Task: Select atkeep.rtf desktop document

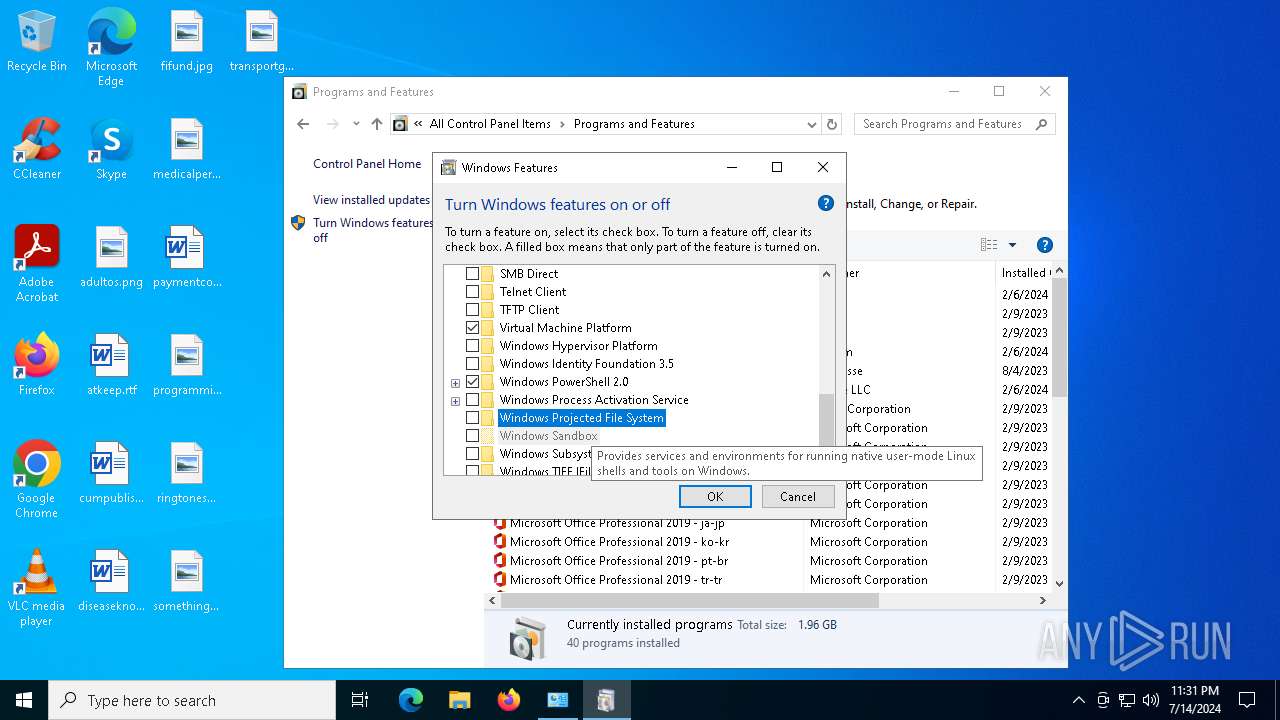Action: coord(111,366)
